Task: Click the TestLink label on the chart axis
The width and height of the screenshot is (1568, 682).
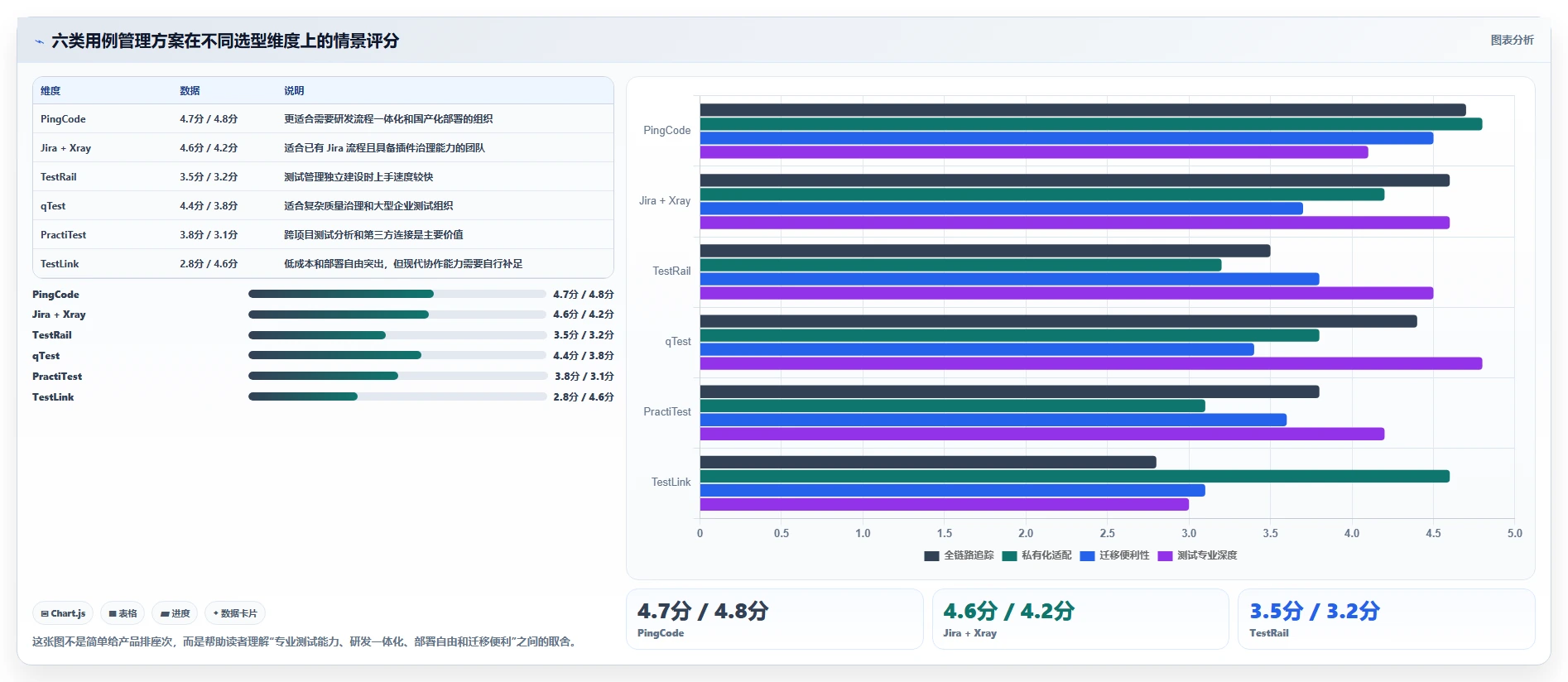Action: pyautogui.click(x=671, y=483)
